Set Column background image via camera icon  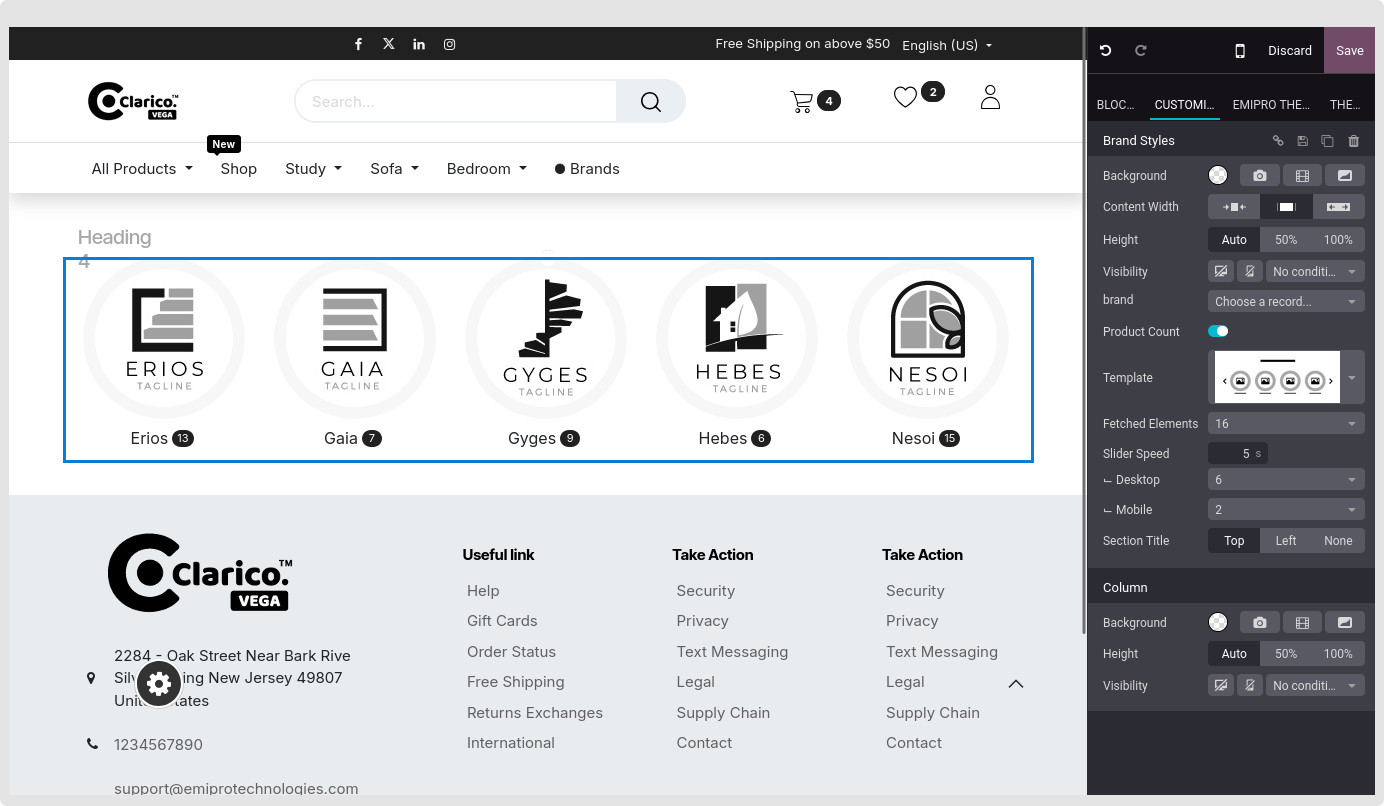coord(1260,623)
